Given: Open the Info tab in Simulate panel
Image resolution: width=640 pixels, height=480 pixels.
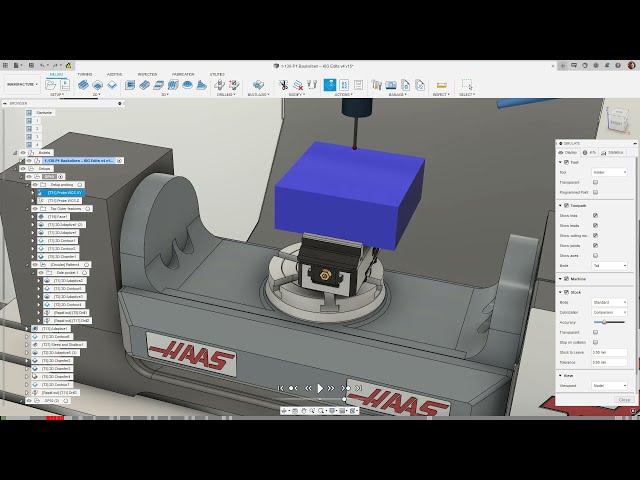Looking at the screenshot, I should tap(589, 152).
